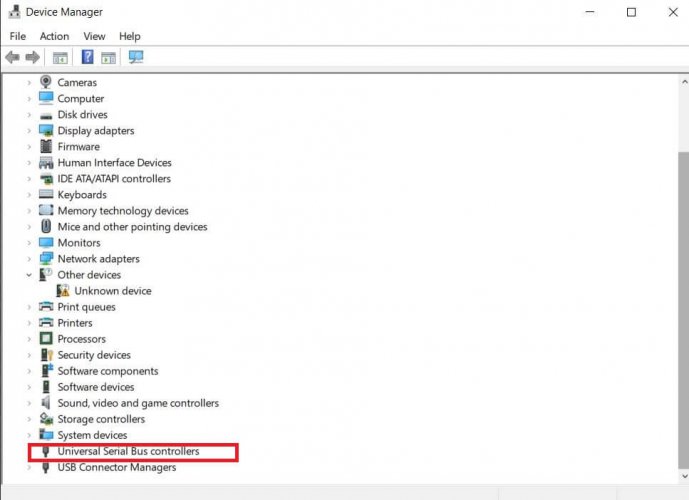Viewport: 689px width, 500px height.
Task: Open the Help menu
Action: point(130,36)
